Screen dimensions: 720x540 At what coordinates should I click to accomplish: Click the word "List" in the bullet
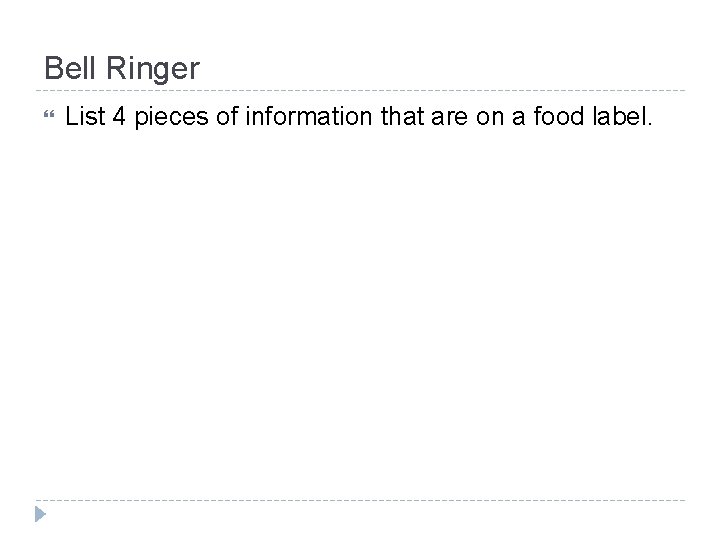[x=85, y=116]
